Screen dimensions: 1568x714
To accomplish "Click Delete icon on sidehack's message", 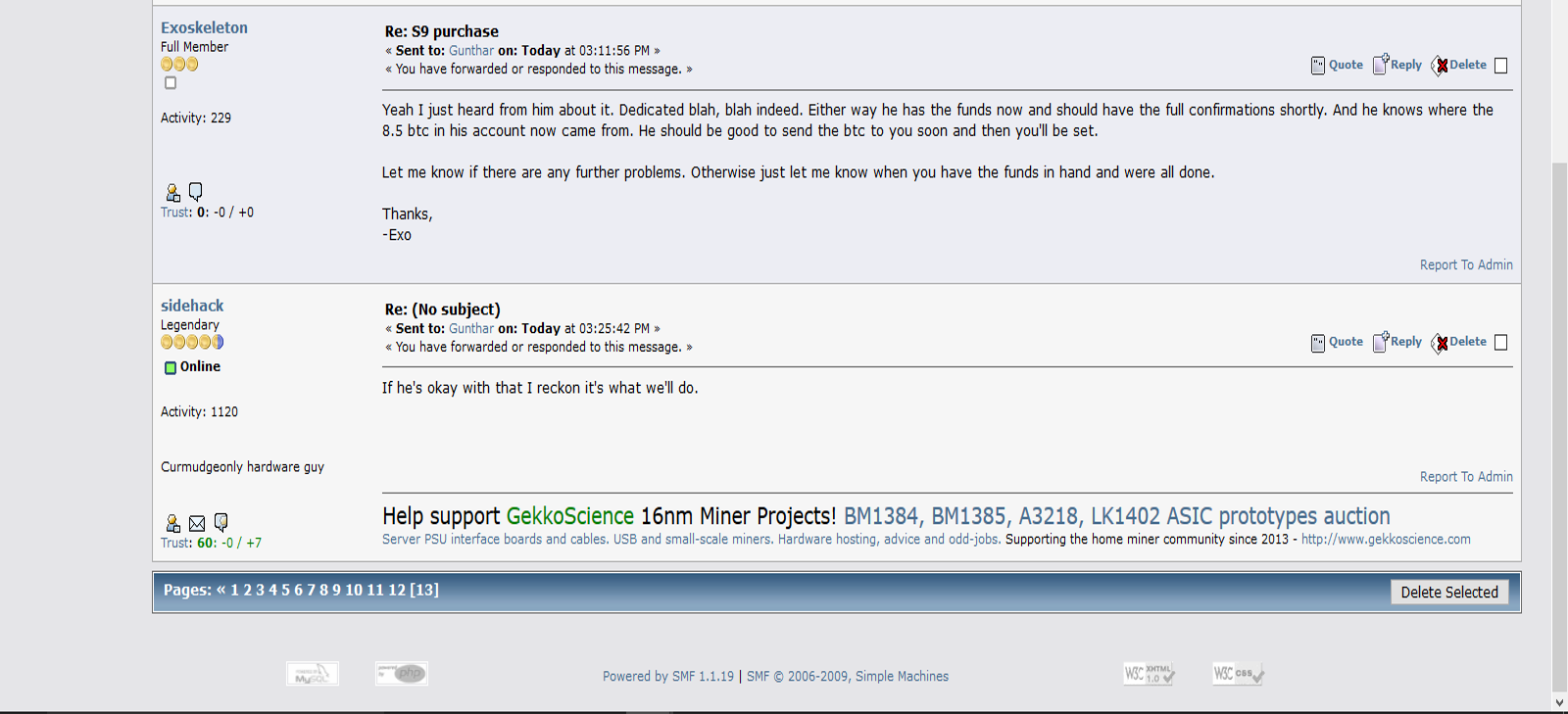I will pyautogui.click(x=1440, y=343).
